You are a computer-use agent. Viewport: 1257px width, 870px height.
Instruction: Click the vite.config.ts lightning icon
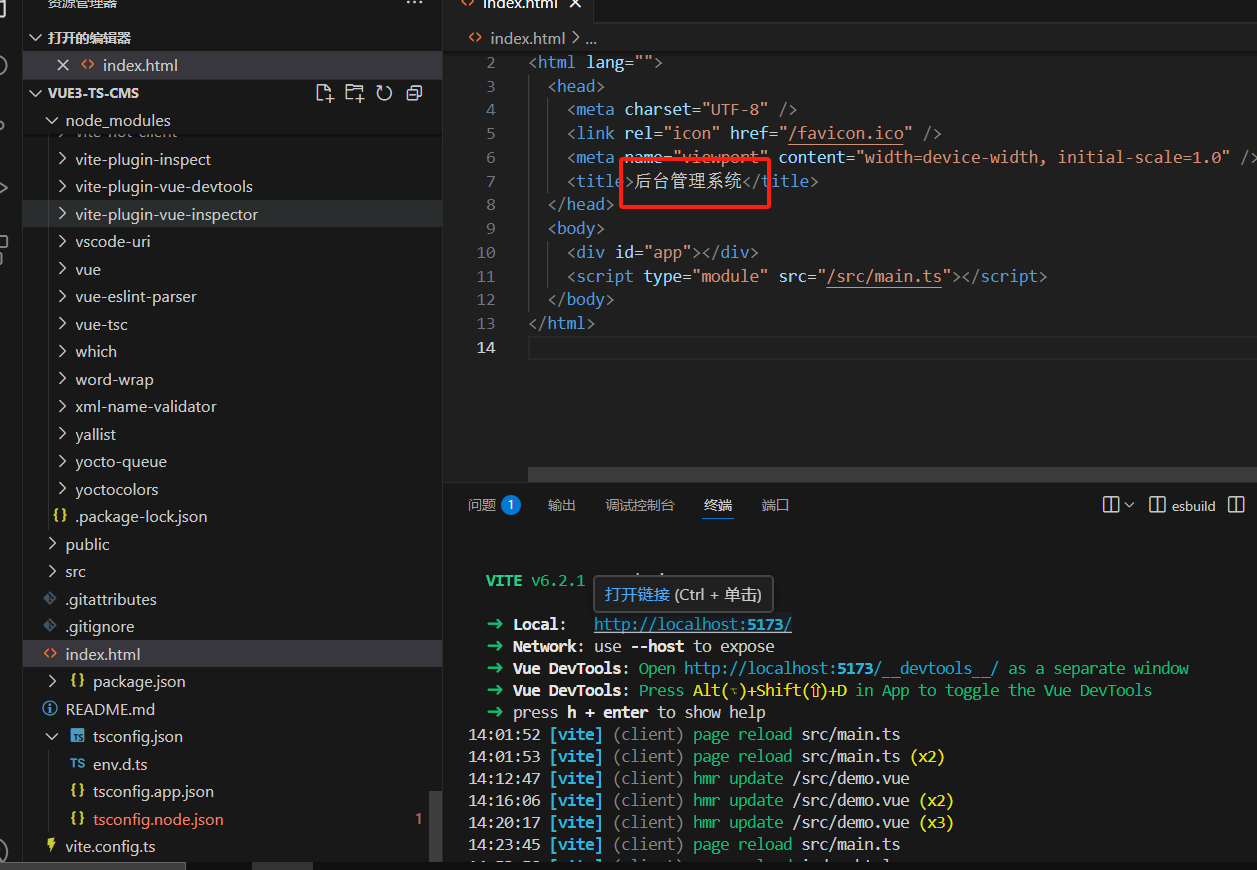pos(50,847)
